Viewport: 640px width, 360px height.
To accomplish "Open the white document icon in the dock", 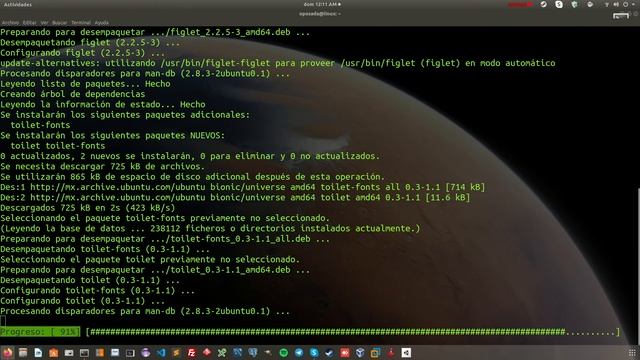I will click(x=38, y=352).
